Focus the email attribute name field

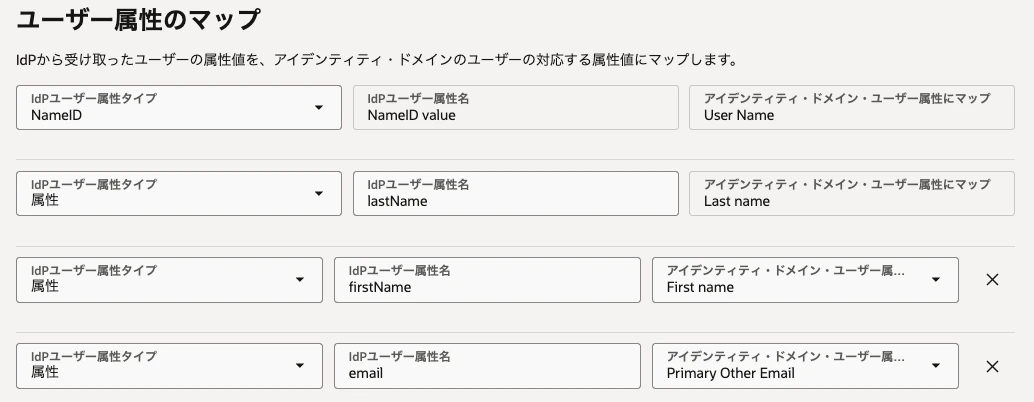tap(487, 366)
